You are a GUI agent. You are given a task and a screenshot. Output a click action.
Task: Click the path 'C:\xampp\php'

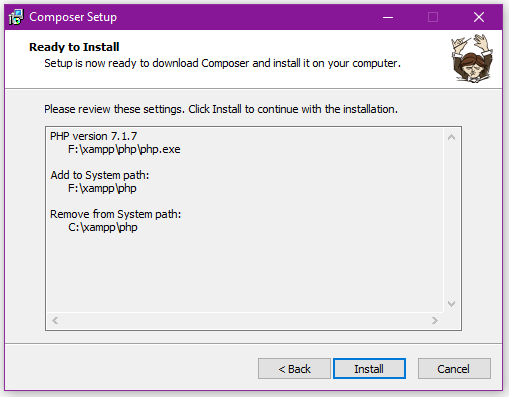[x=103, y=227]
